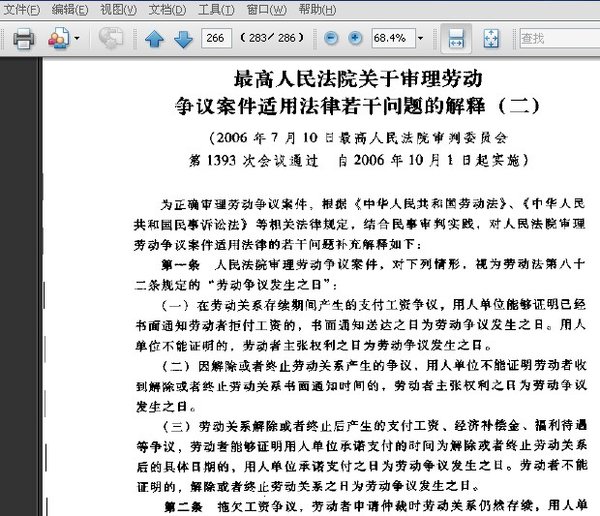The width and height of the screenshot is (600, 516).
Task: Click the date line starting （2006年7月10日
Action: tap(359, 138)
